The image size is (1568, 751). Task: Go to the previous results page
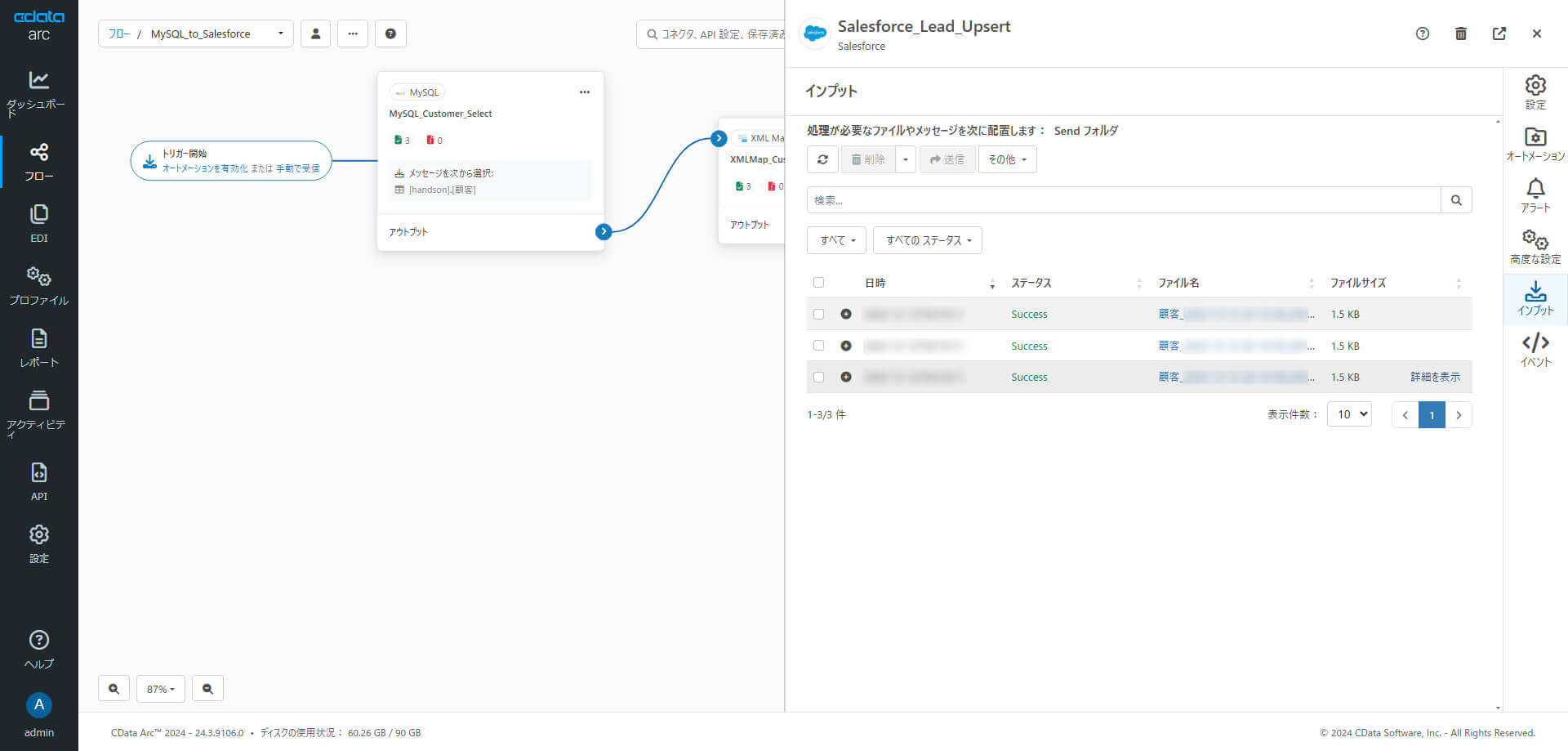click(1405, 414)
